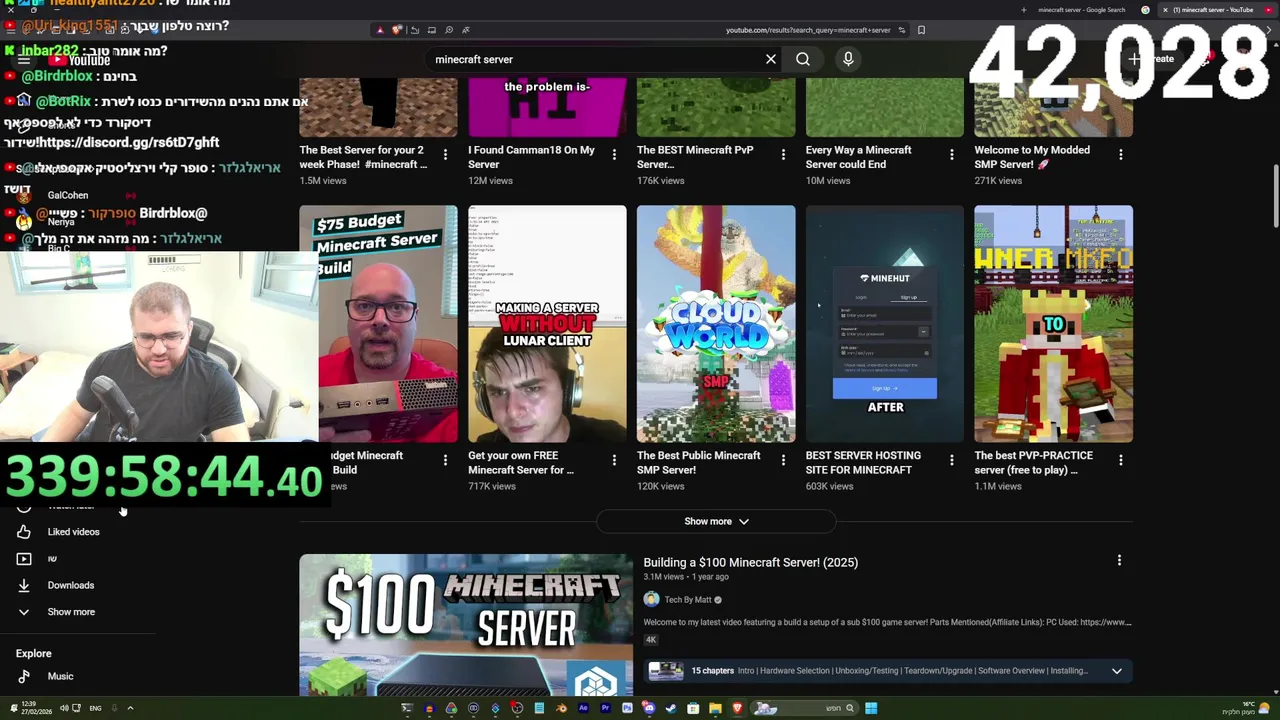The image size is (1280, 720).
Task: Open options for 'I Found Camman18 On My Server'
Action: pos(614,155)
